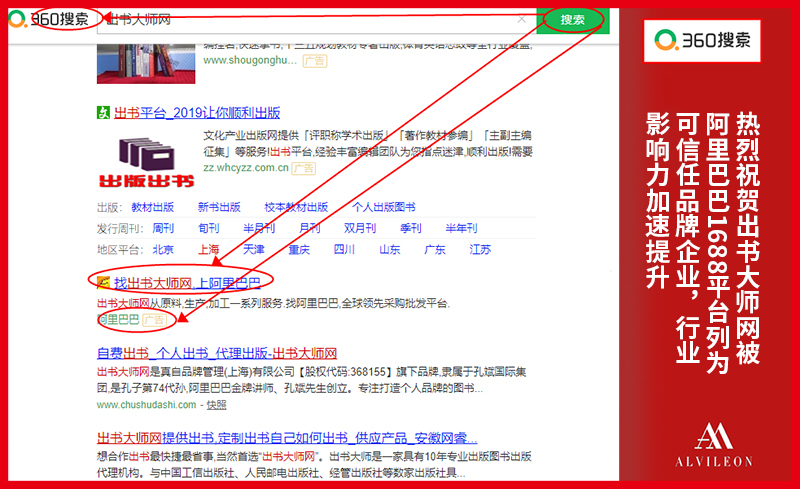Image resolution: width=800 pixels, height=489 pixels.
Task: Click the green 搜索 search button
Action: pos(572,19)
